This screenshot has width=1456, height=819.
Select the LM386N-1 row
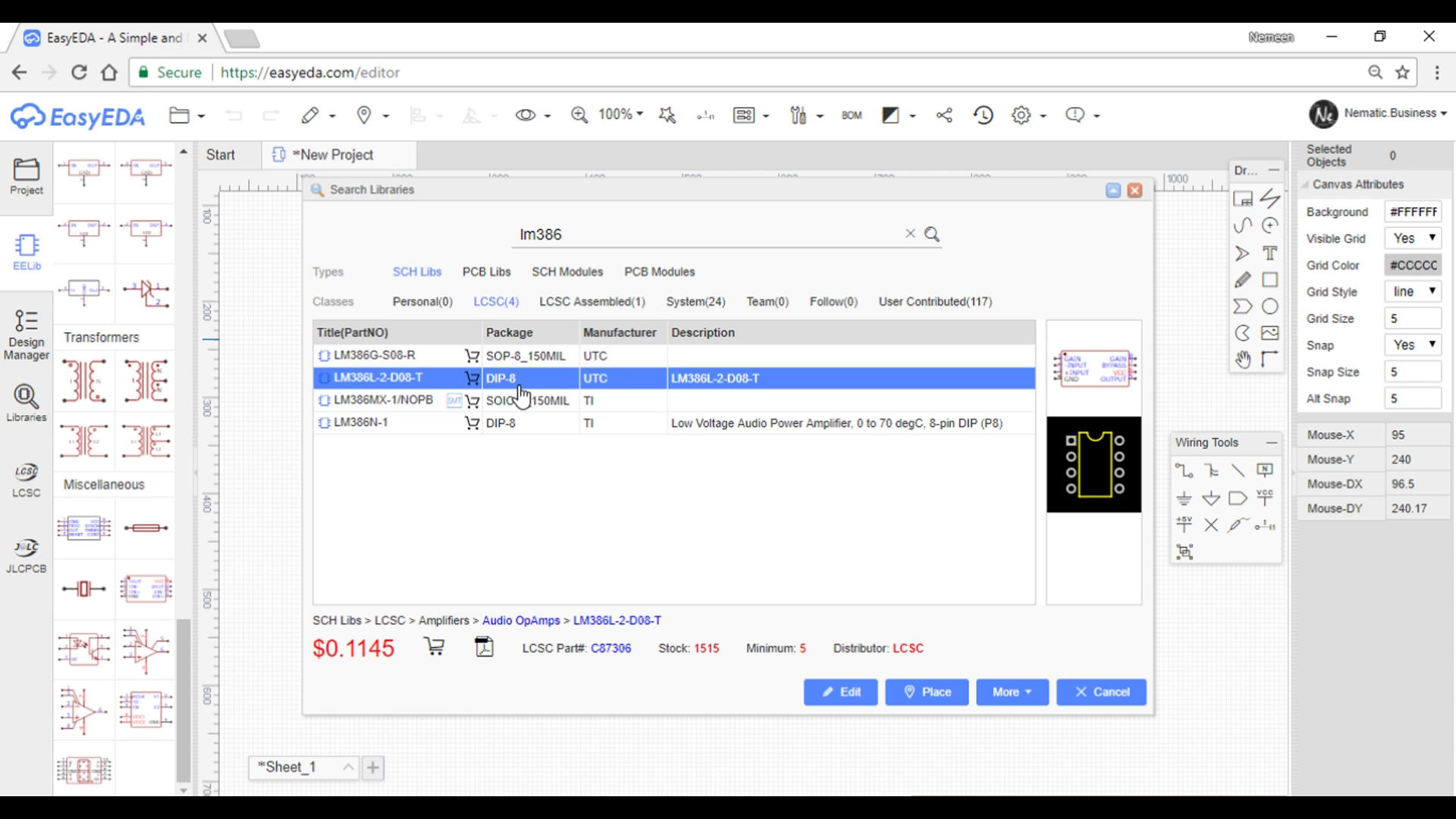point(674,422)
